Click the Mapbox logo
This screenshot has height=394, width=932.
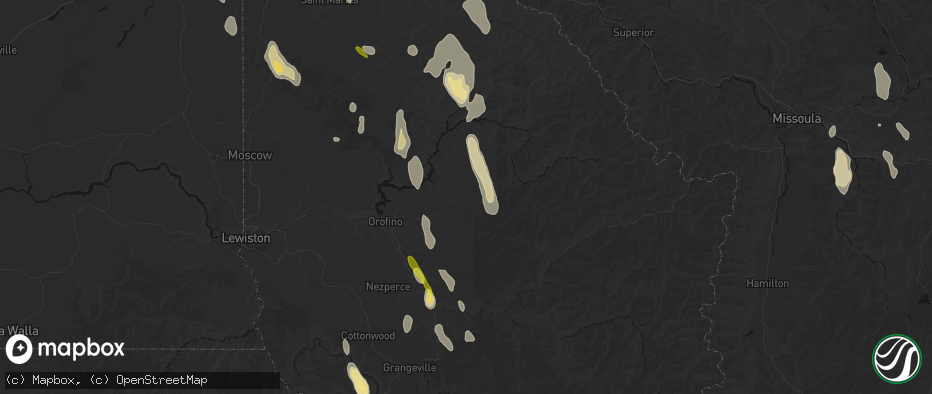click(65, 349)
